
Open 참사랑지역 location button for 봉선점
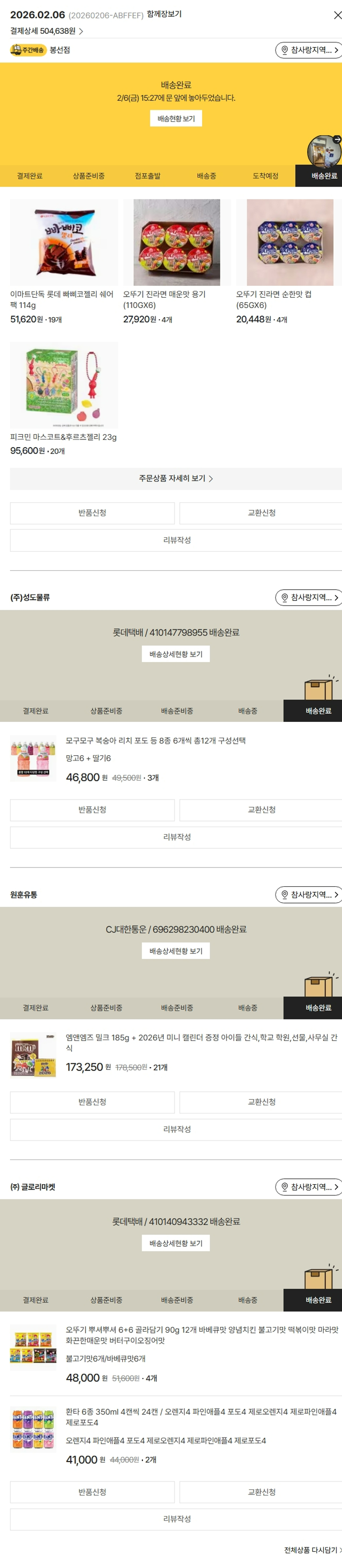point(309,50)
